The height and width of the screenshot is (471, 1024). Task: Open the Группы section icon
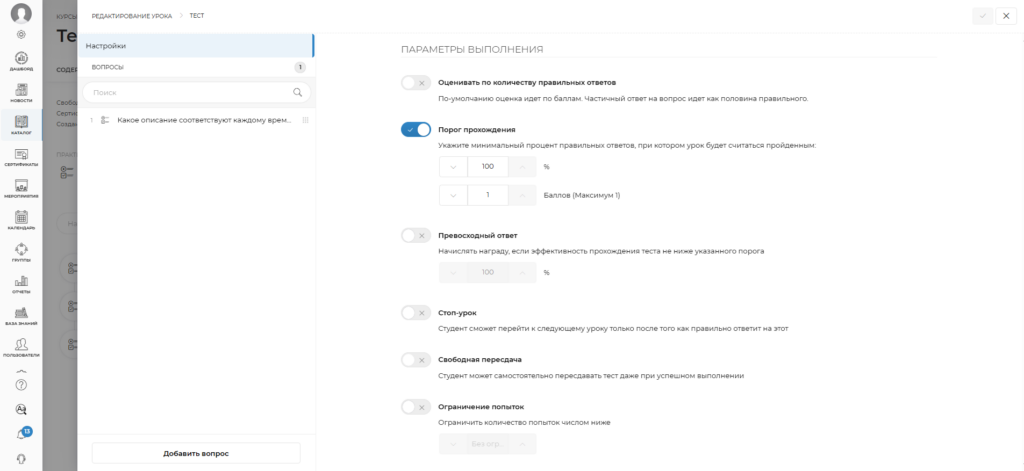click(x=21, y=250)
